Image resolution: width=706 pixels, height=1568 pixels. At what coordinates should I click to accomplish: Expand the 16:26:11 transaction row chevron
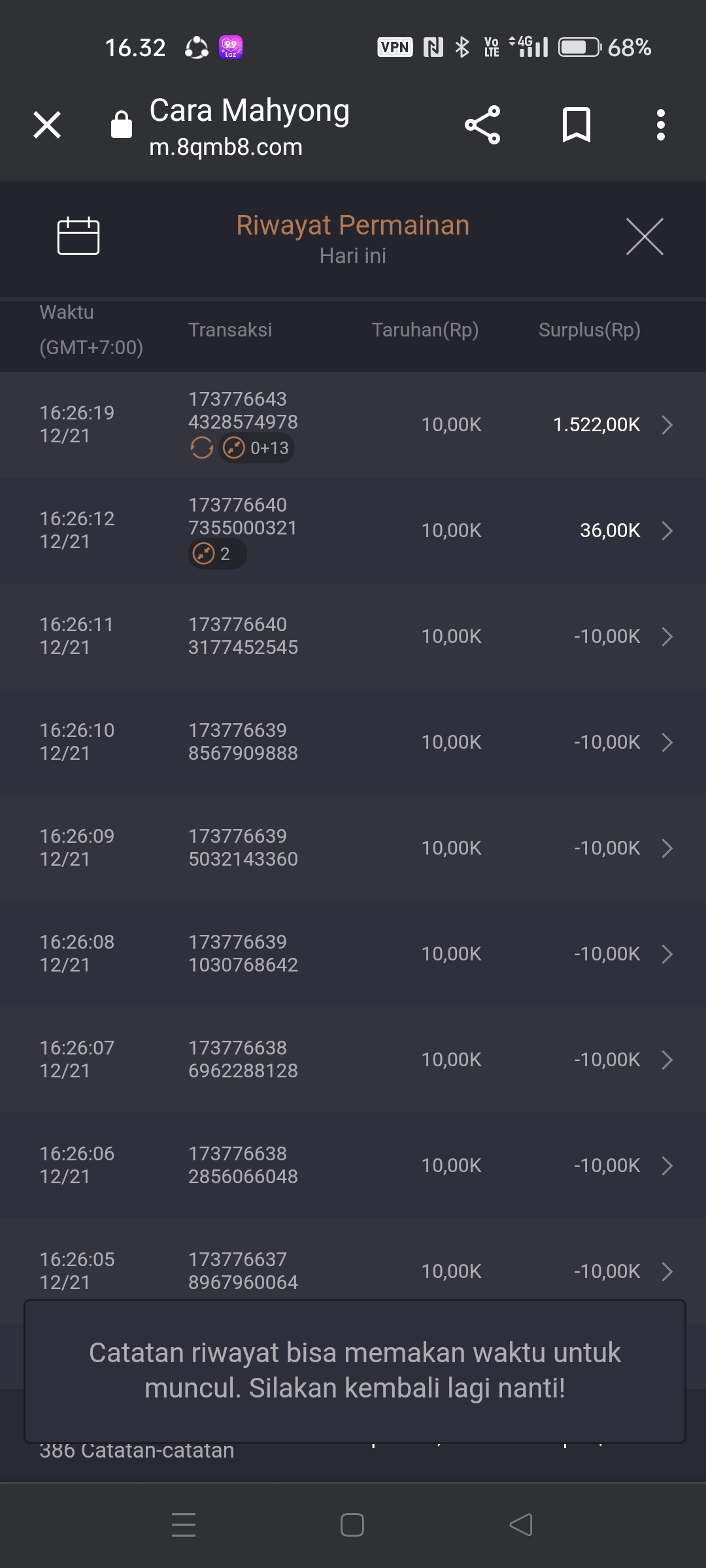[667, 636]
